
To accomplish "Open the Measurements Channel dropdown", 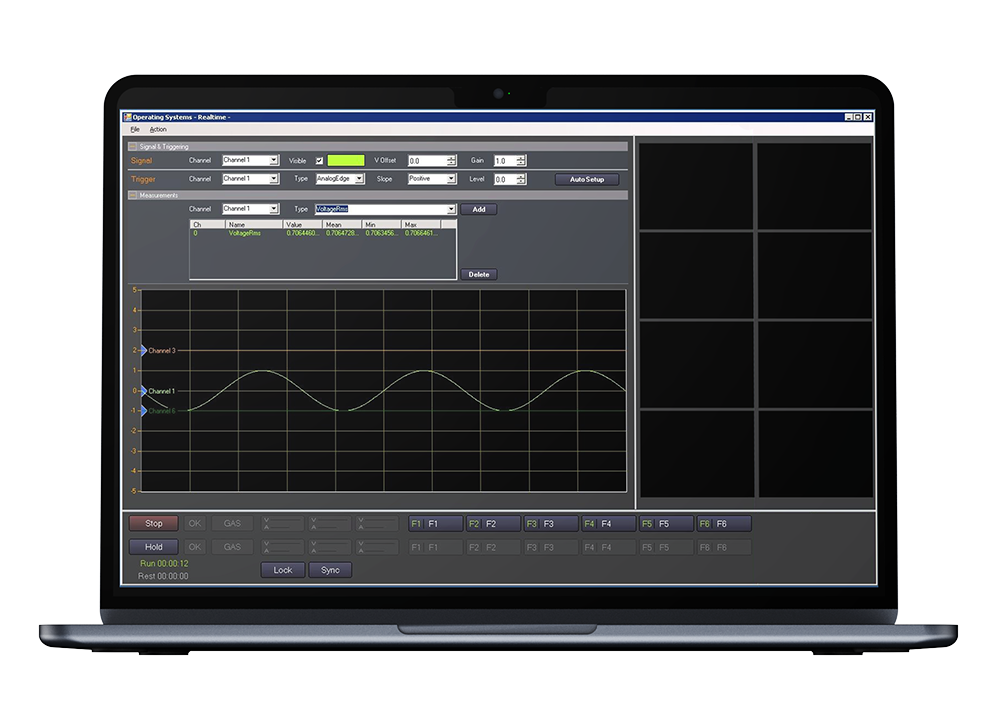I will click(x=251, y=209).
